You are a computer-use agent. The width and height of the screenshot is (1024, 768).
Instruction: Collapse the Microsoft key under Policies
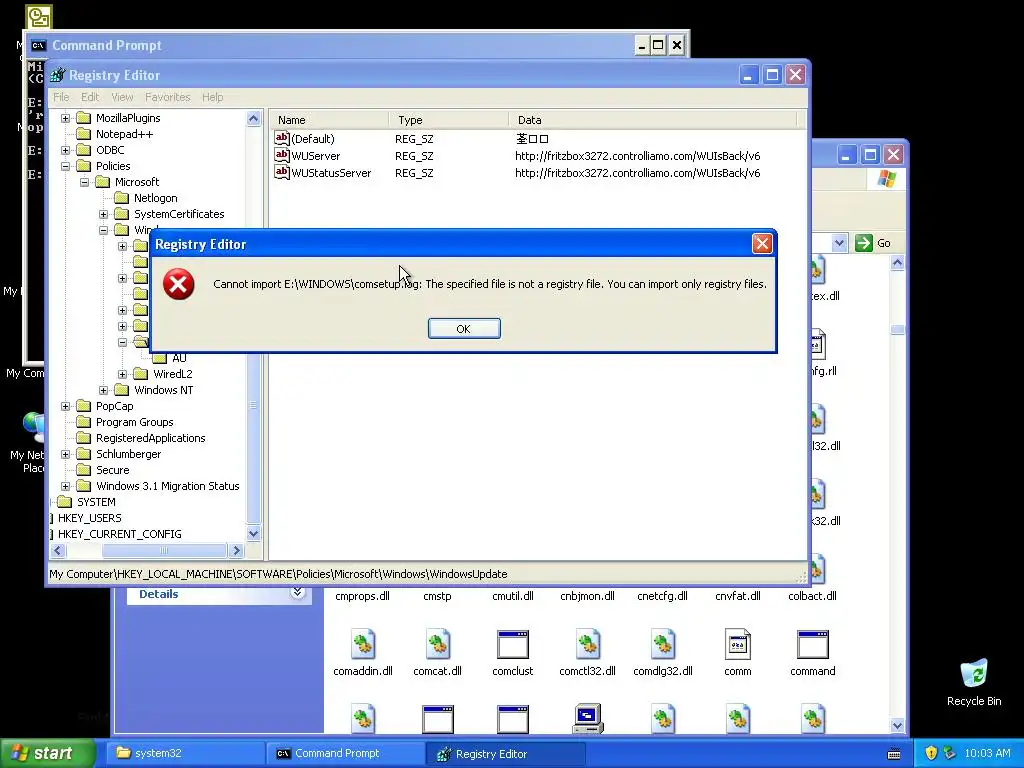(x=84, y=182)
